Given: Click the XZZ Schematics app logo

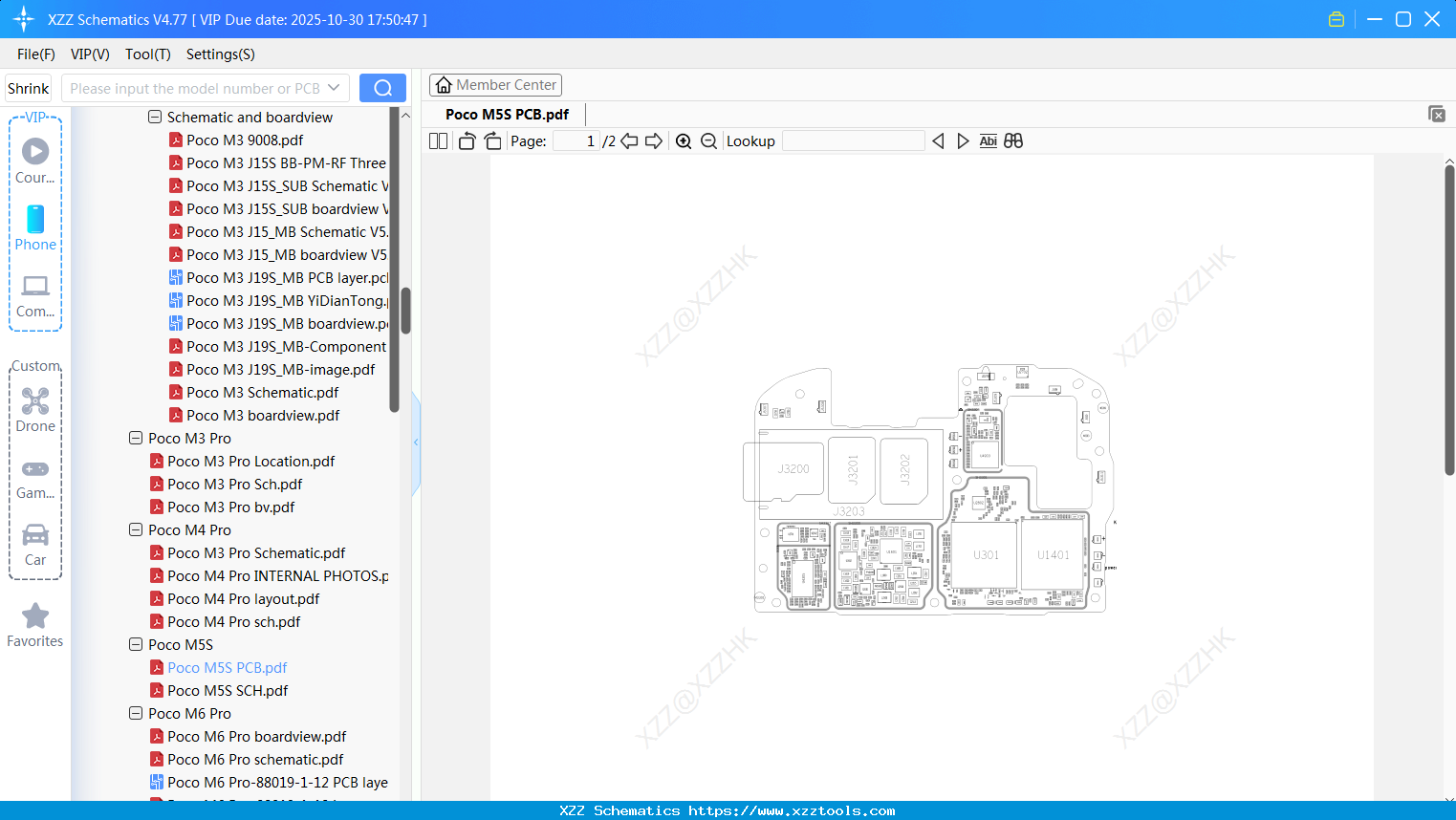Looking at the screenshot, I should point(24,19).
